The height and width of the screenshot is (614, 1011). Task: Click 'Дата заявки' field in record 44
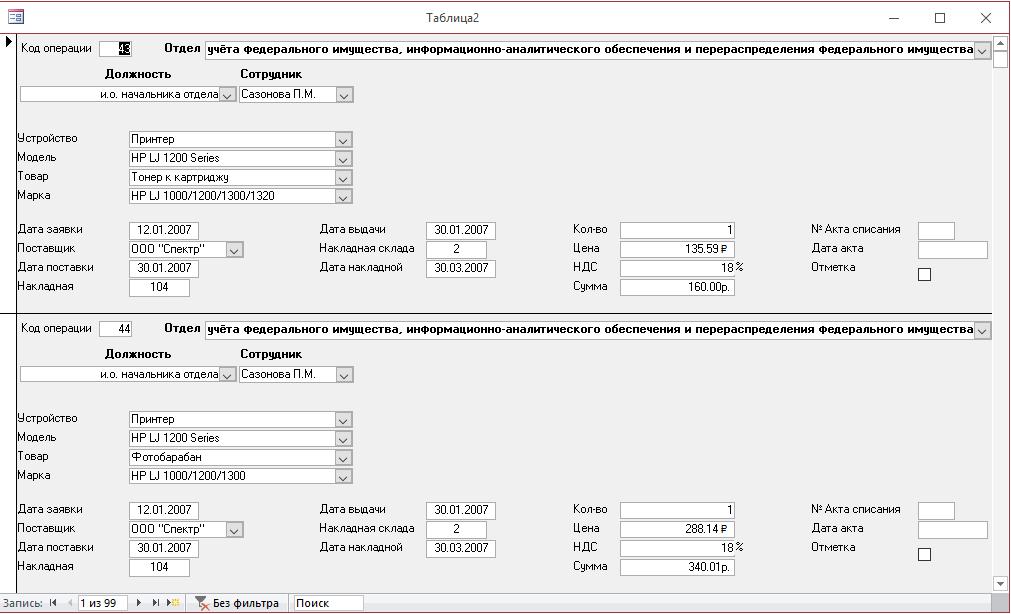[164, 510]
